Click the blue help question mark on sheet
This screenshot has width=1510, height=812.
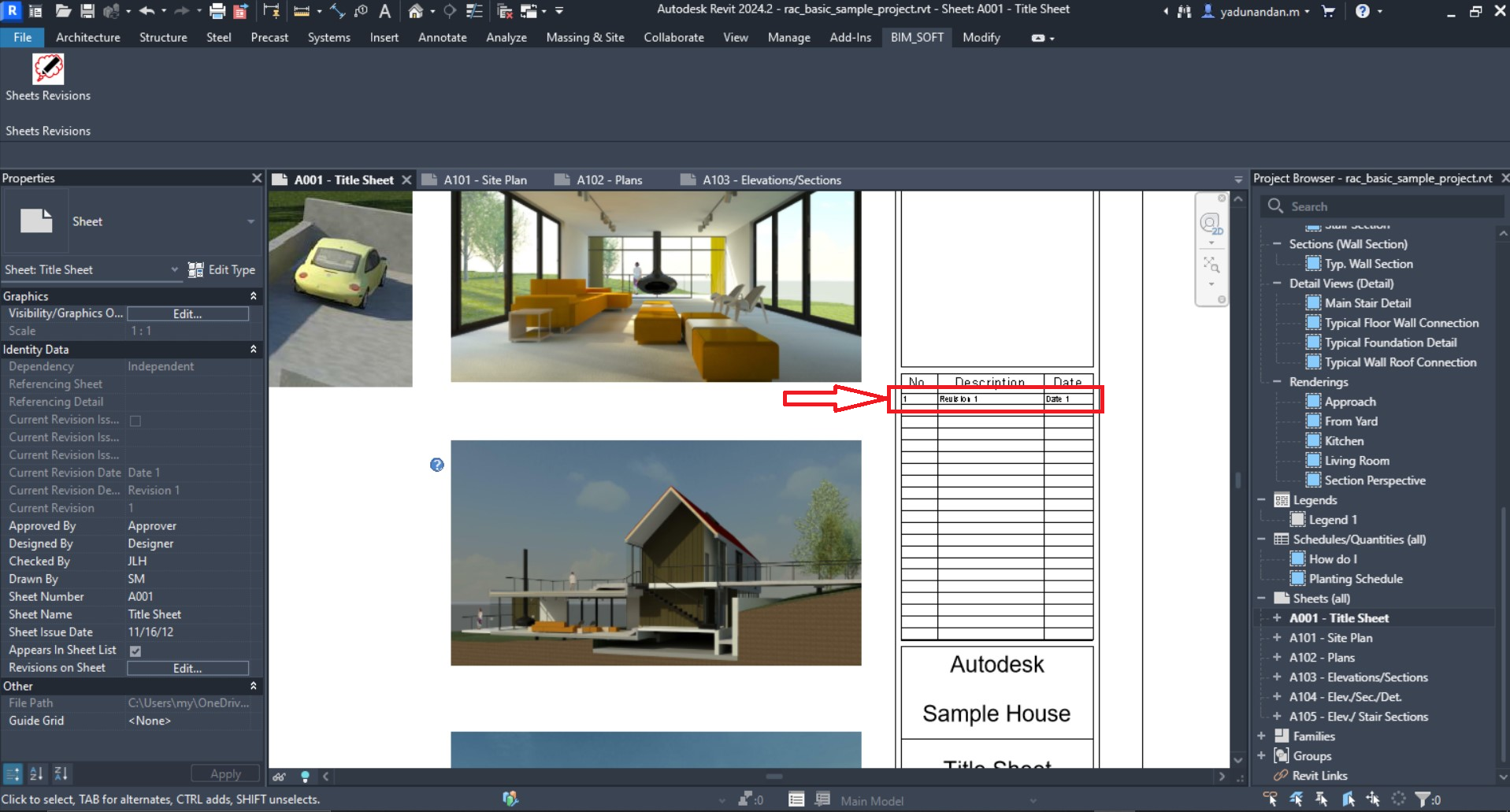(x=437, y=465)
